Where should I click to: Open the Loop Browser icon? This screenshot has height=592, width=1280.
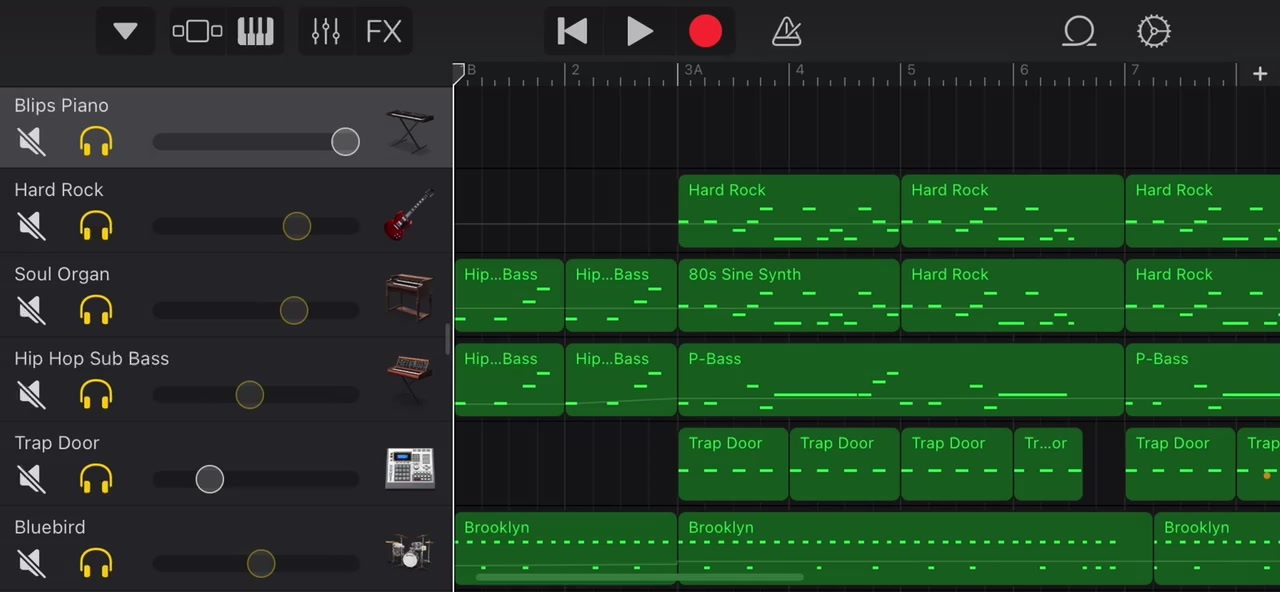point(1079,31)
